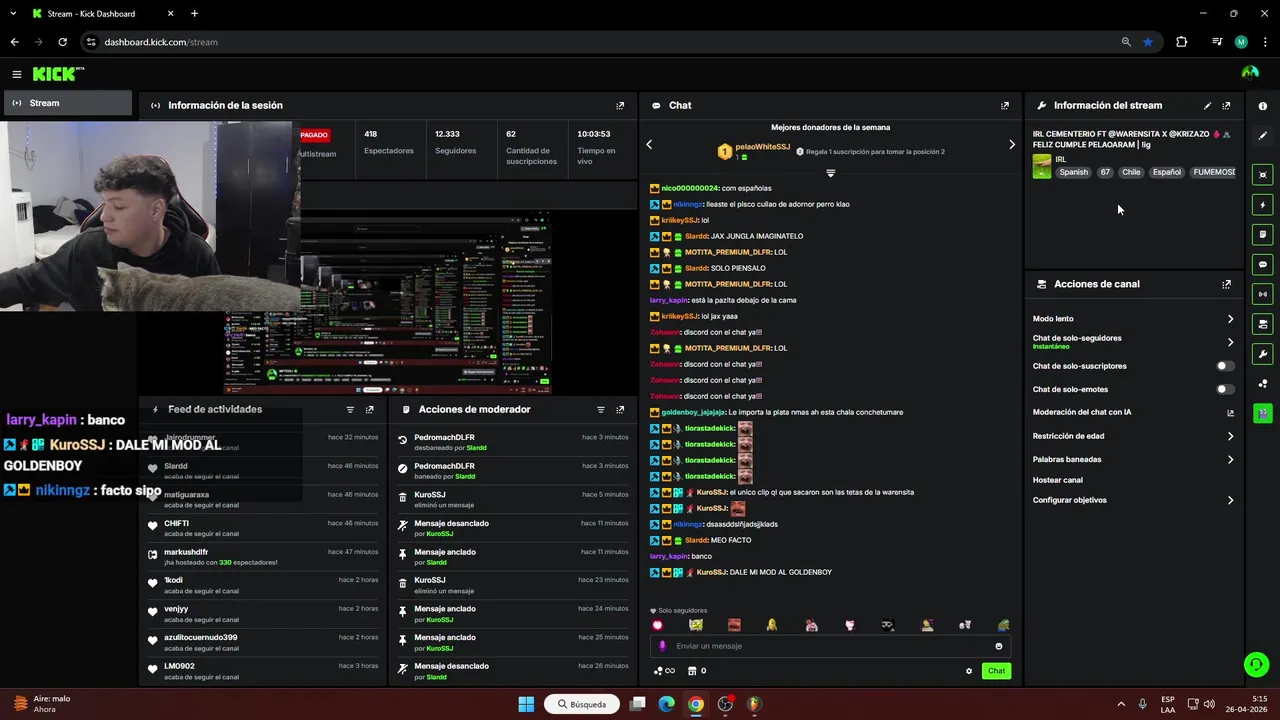Viewport: 1280px width, 720px height.
Task: Click the IRL category thumbnail
Action: 1042,166
